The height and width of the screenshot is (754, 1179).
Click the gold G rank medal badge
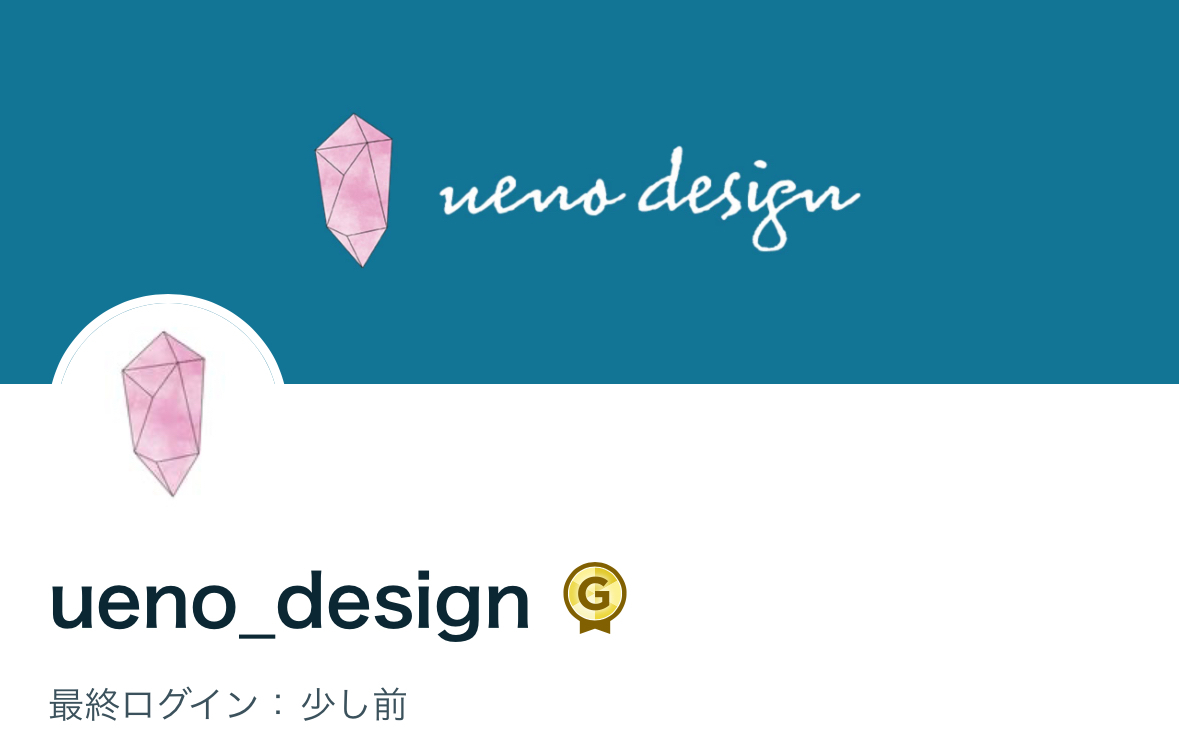(595, 598)
